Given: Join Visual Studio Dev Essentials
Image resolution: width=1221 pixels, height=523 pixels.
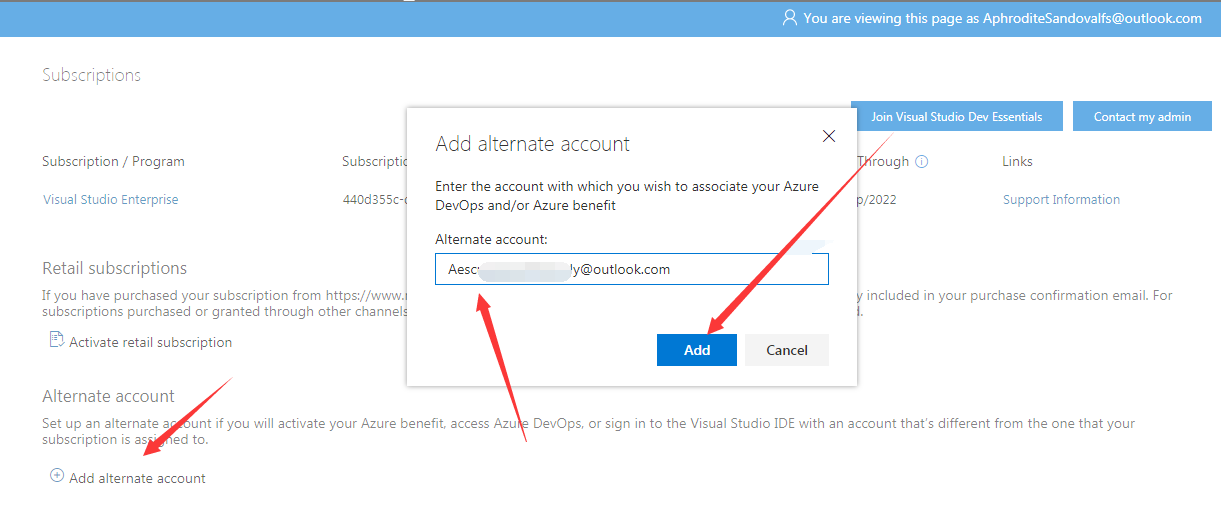Looking at the screenshot, I should click(956, 116).
